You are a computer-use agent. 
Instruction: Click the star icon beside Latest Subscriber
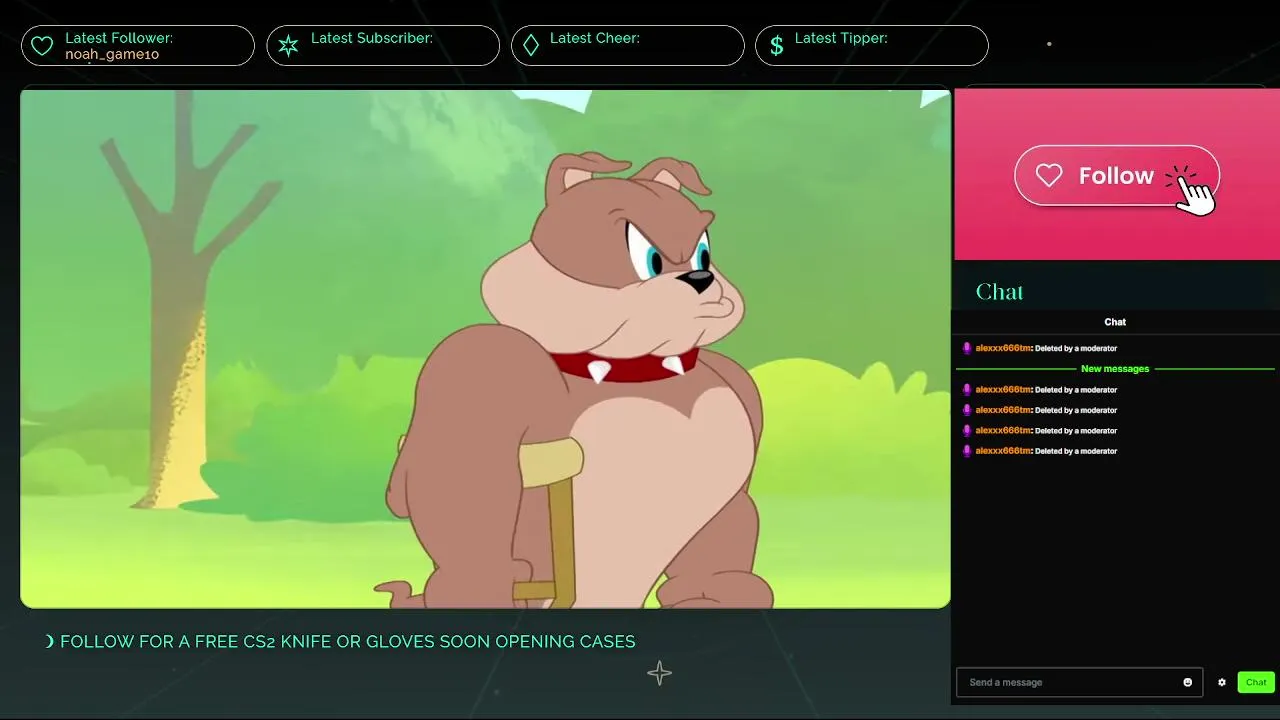coord(288,46)
